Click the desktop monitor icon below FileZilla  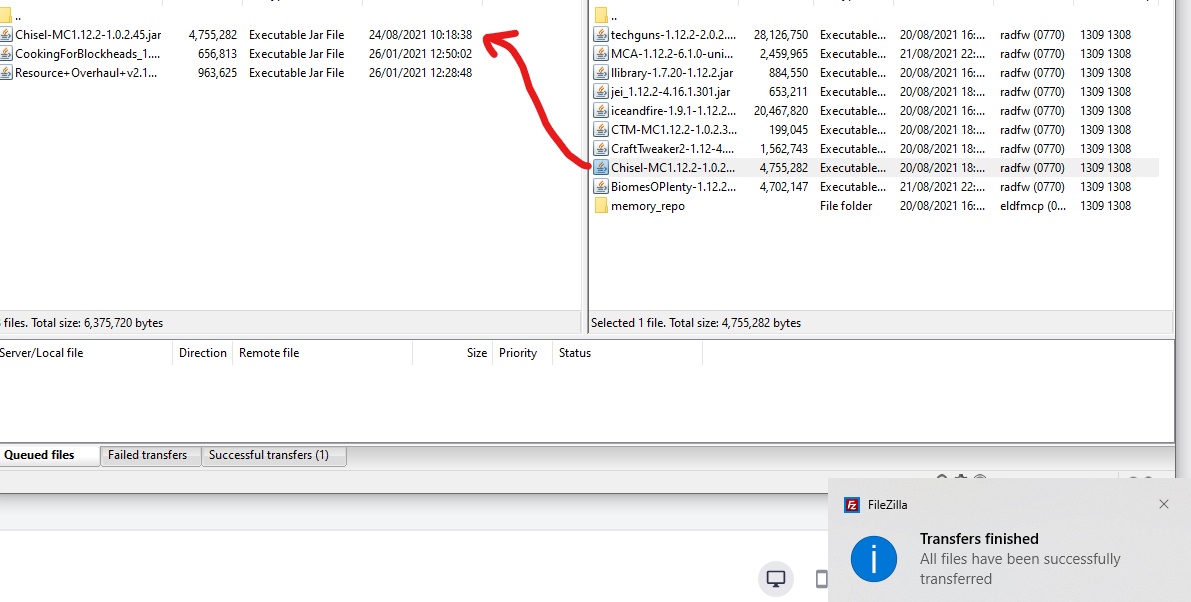(x=776, y=578)
